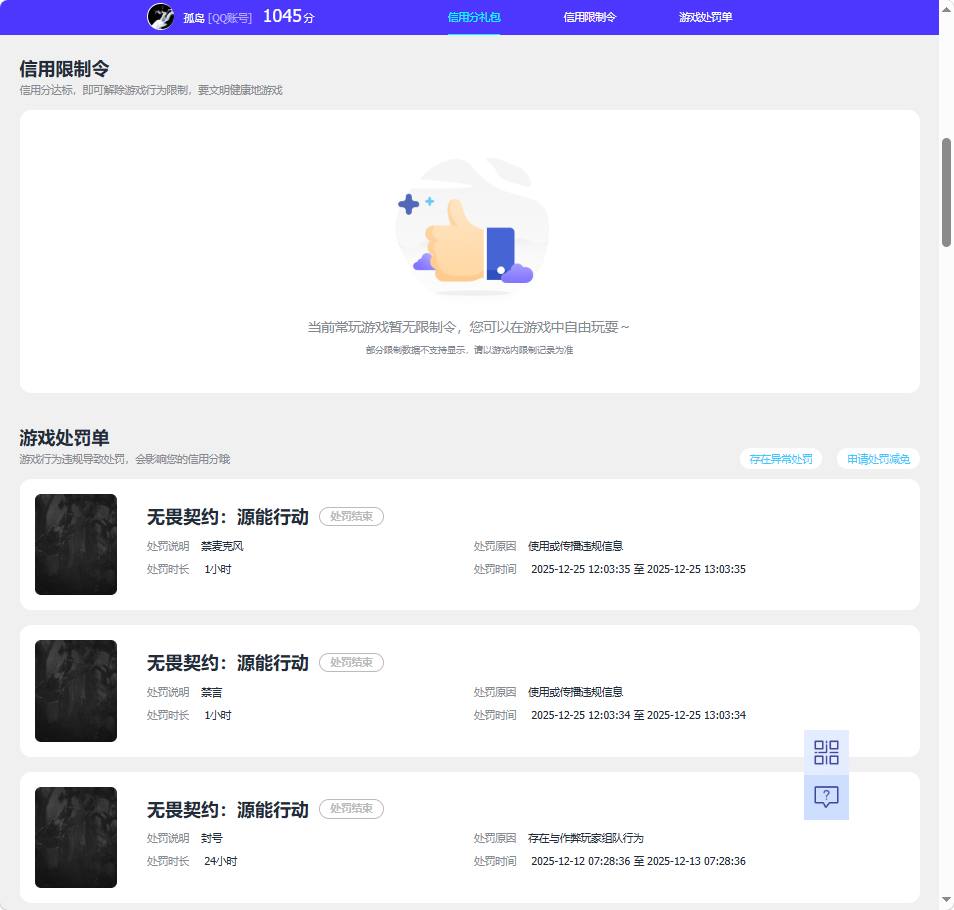Click 存在异常处罚 button

(x=781, y=459)
